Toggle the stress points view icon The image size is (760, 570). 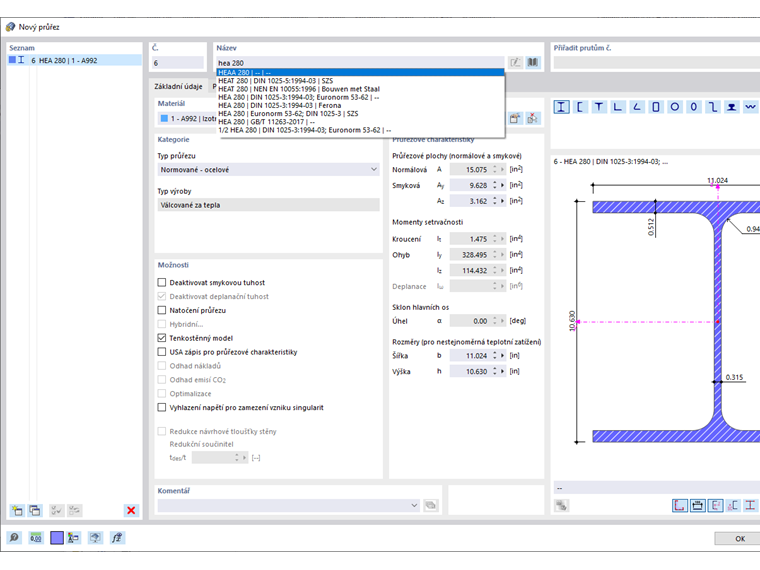point(680,506)
